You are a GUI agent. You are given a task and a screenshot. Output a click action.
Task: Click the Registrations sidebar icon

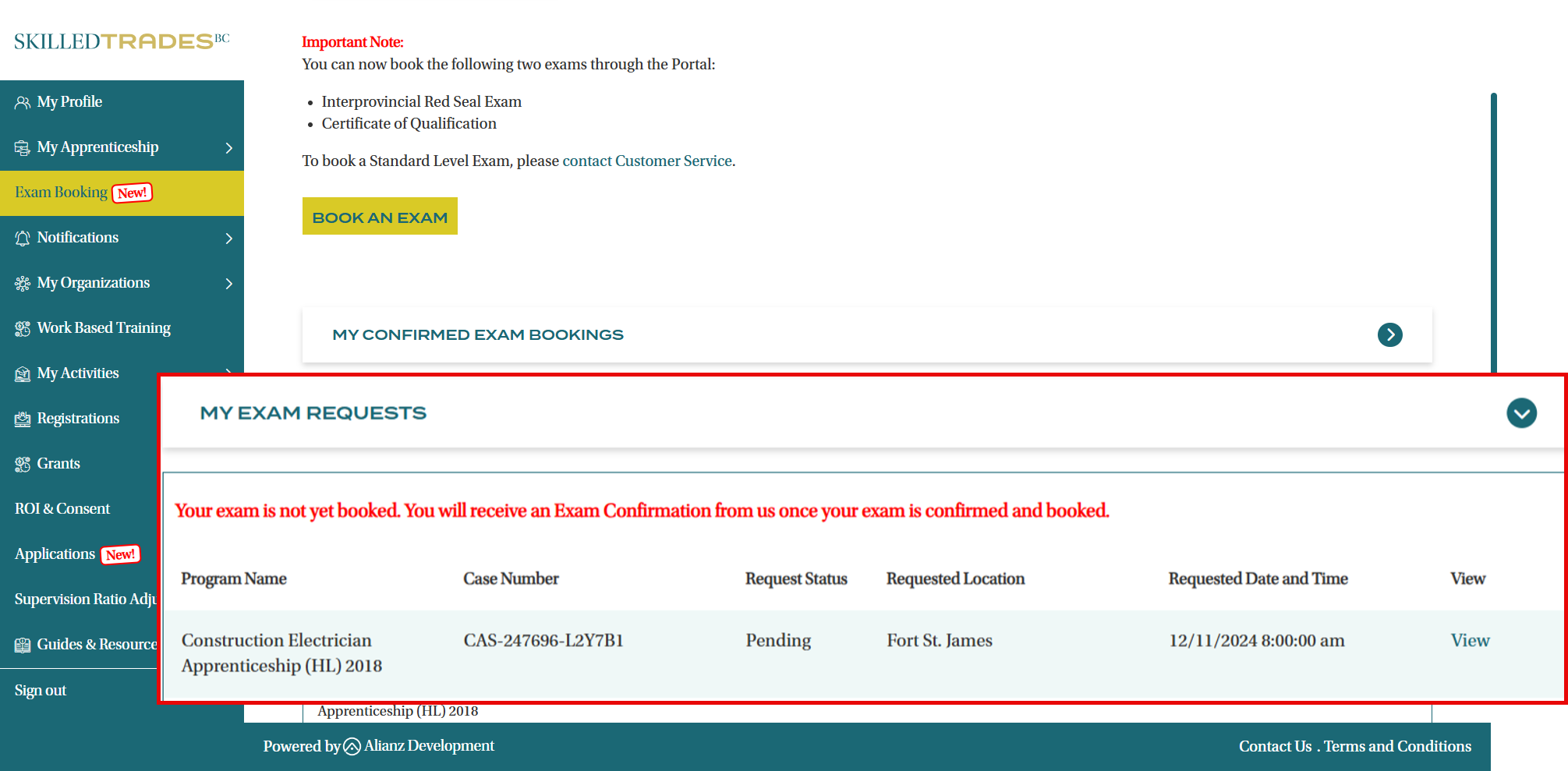(23, 419)
